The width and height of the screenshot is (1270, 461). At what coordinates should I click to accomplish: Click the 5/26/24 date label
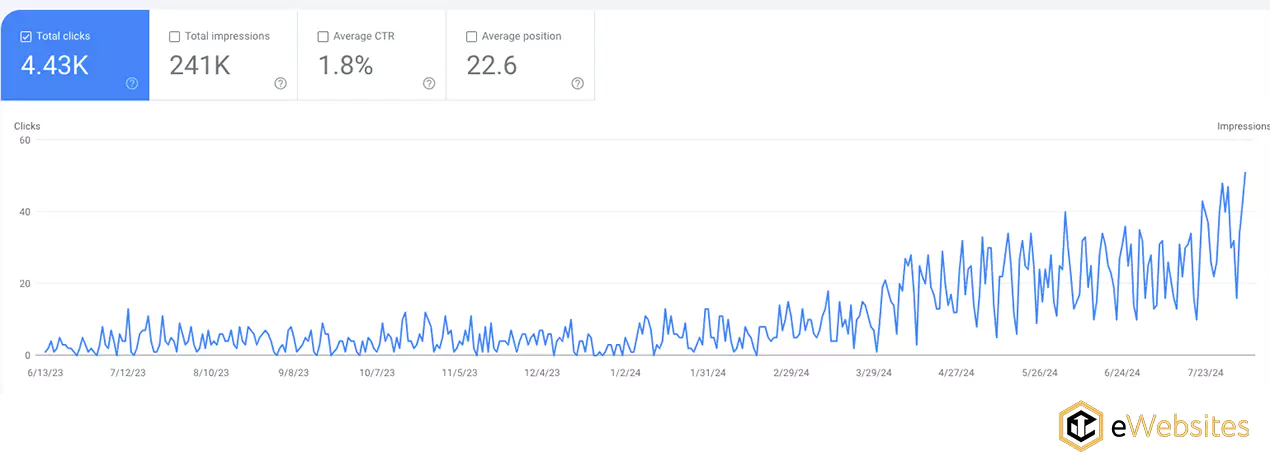(x=1040, y=373)
